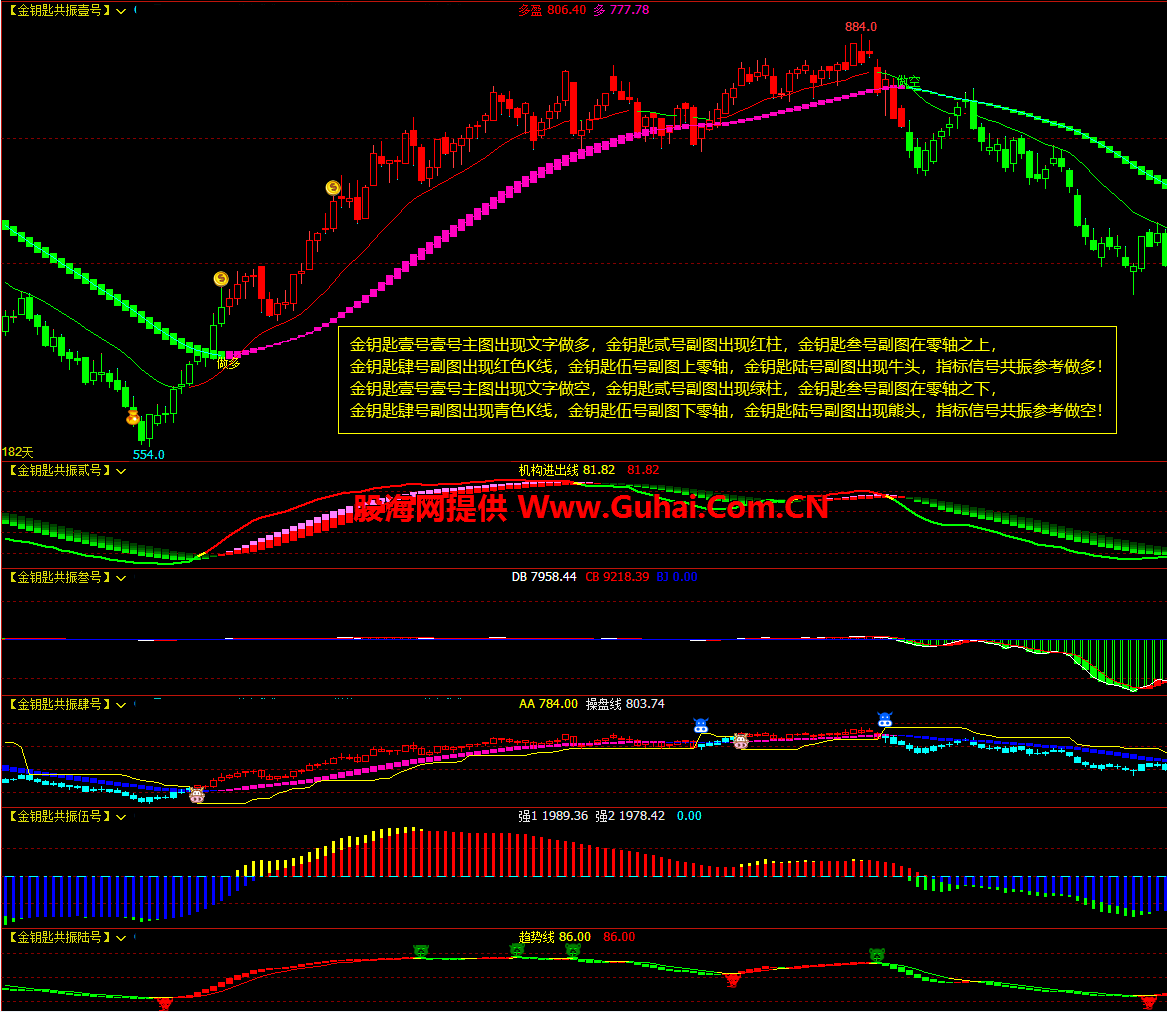Click the middle red down marker in the 陆号 panel
The image size is (1167, 1012).
point(732,981)
